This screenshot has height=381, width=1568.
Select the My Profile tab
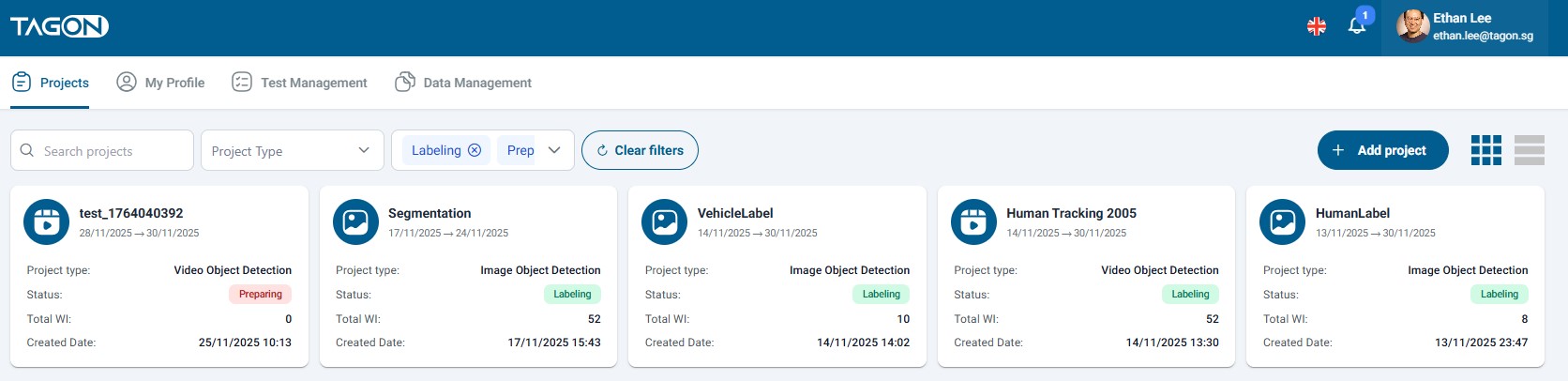click(160, 83)
